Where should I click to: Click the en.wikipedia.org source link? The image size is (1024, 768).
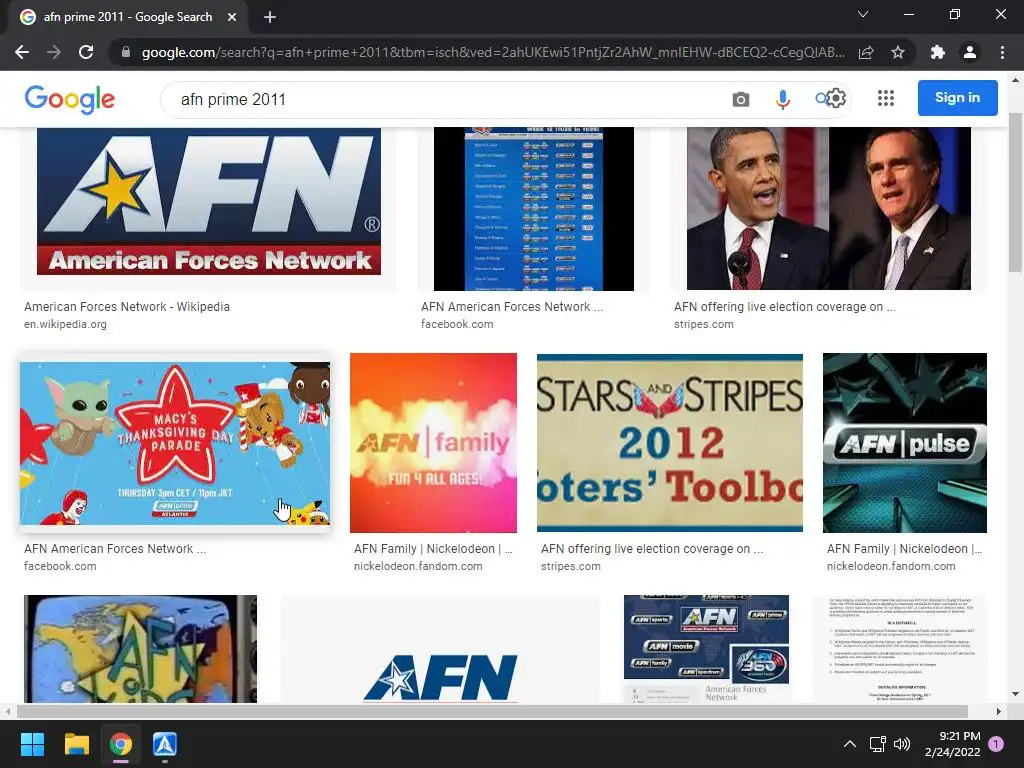tap(65, 324)
